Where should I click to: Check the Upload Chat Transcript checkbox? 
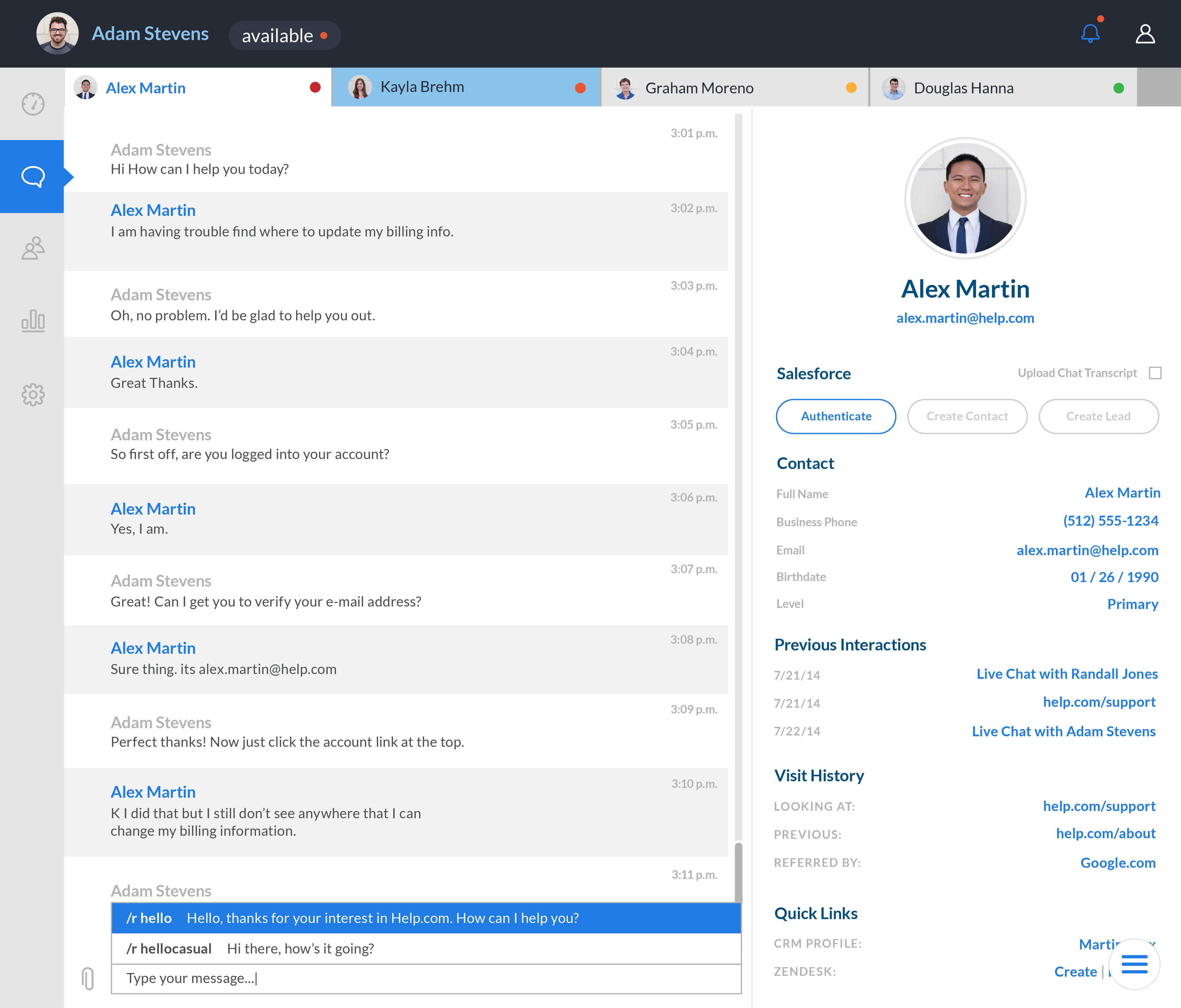pos(1155,373)
